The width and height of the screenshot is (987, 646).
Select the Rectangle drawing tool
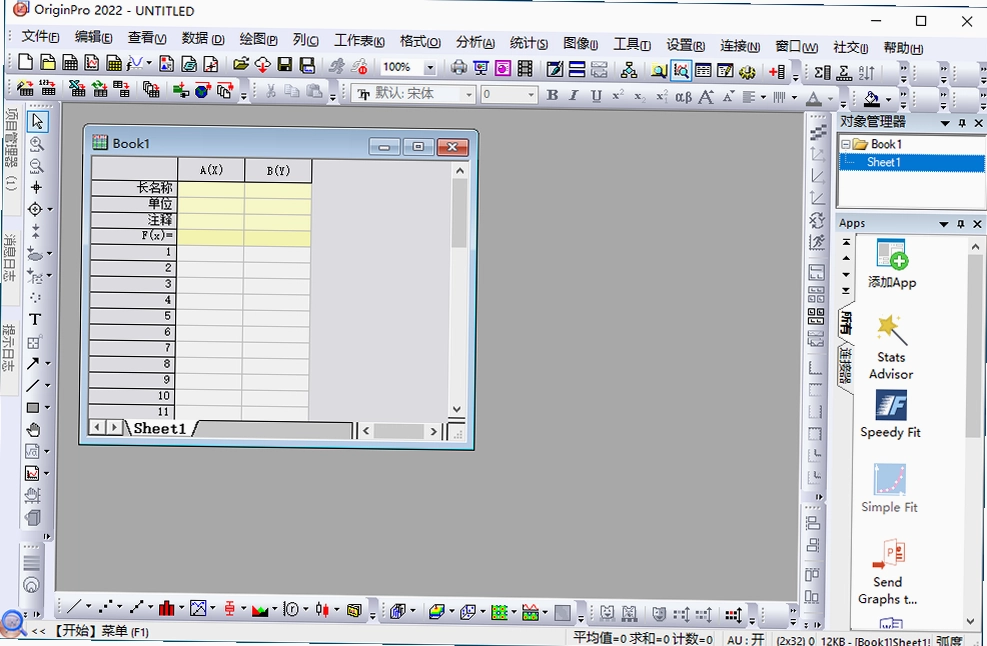click(33, 407)
